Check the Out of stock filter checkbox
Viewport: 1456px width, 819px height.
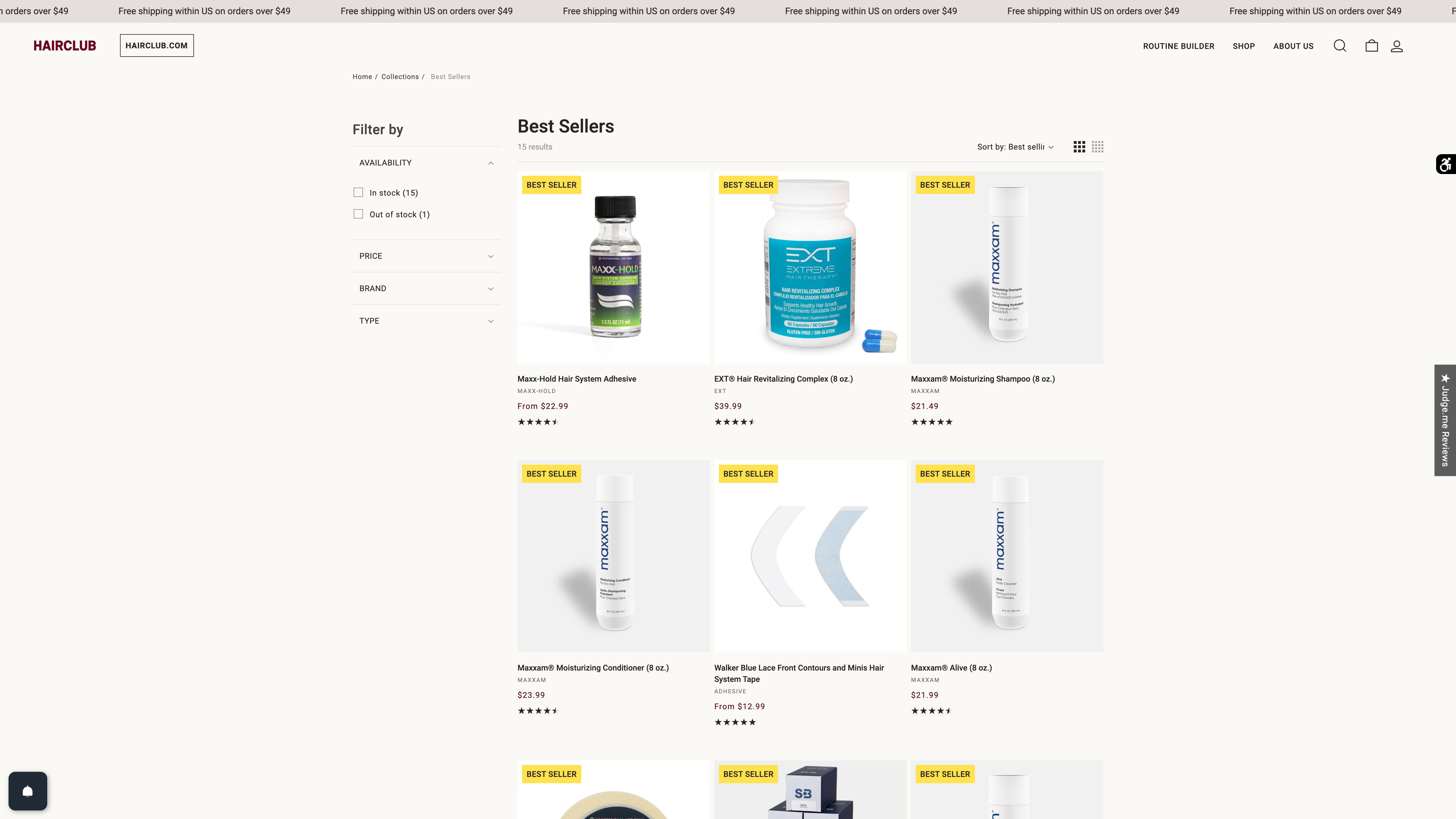click(358, 214)
